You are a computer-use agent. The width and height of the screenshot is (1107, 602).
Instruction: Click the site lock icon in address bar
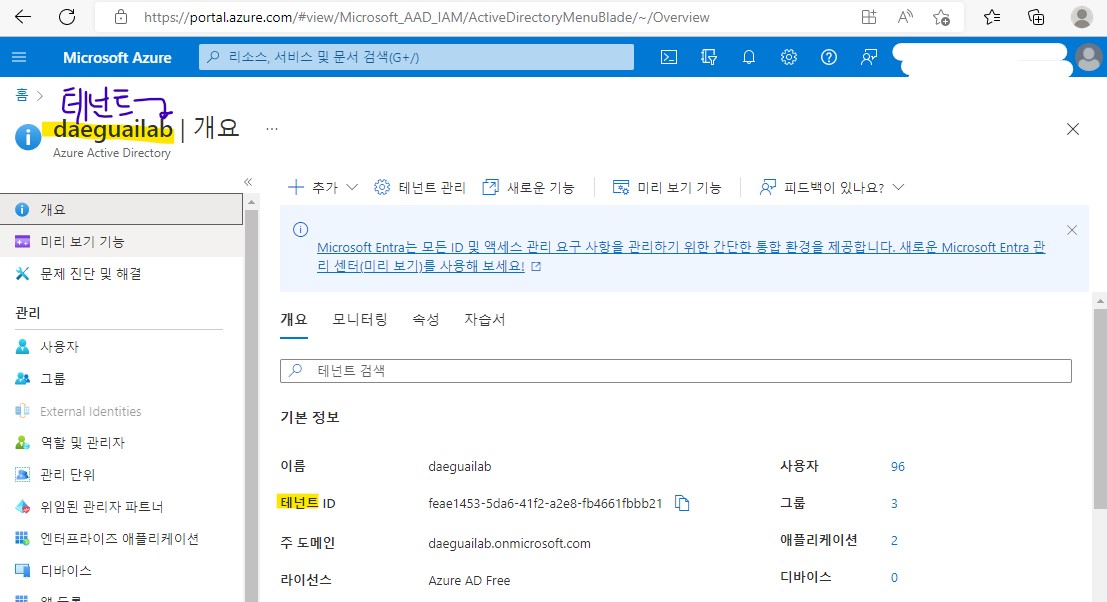click(121, 17)
